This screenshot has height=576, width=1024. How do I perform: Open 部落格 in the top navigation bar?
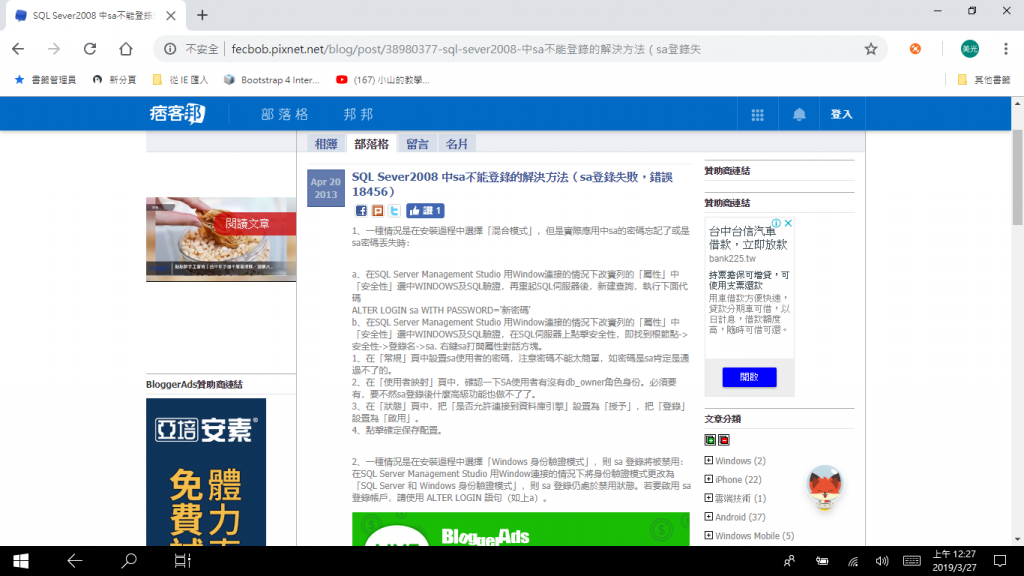pyautogui.click(x=285, y=114)
